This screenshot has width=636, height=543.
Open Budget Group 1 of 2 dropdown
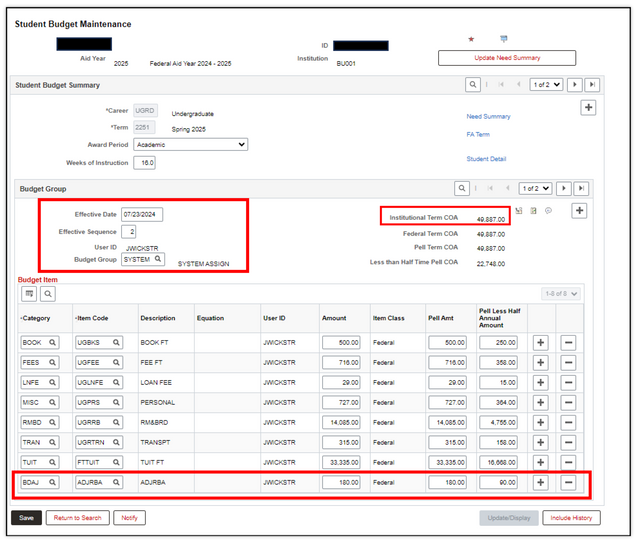[535, 188]
